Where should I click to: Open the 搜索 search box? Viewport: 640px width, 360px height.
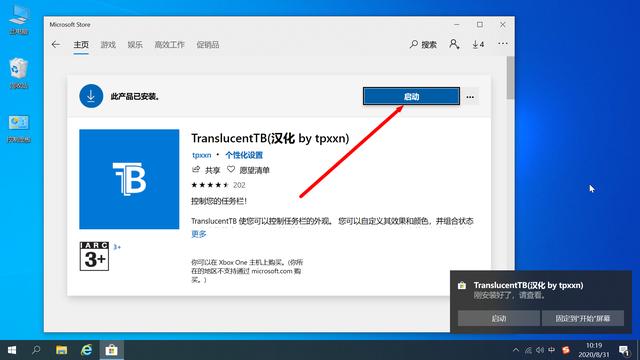(x=423, y=44)
